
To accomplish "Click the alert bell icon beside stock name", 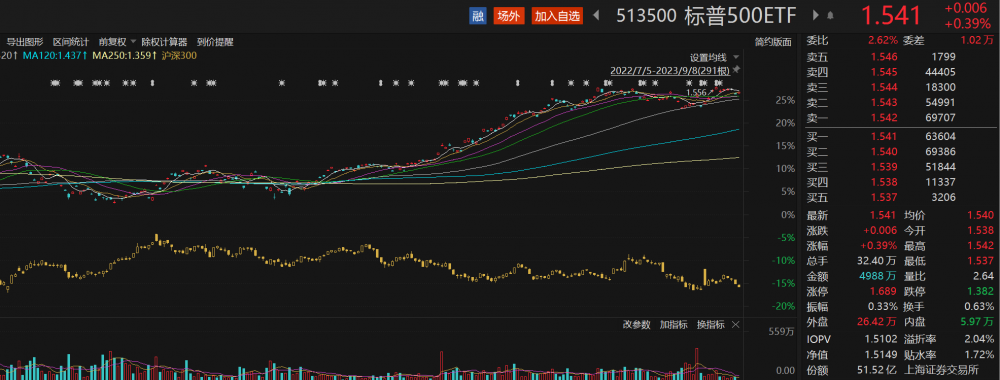I will tap(830, 15).
